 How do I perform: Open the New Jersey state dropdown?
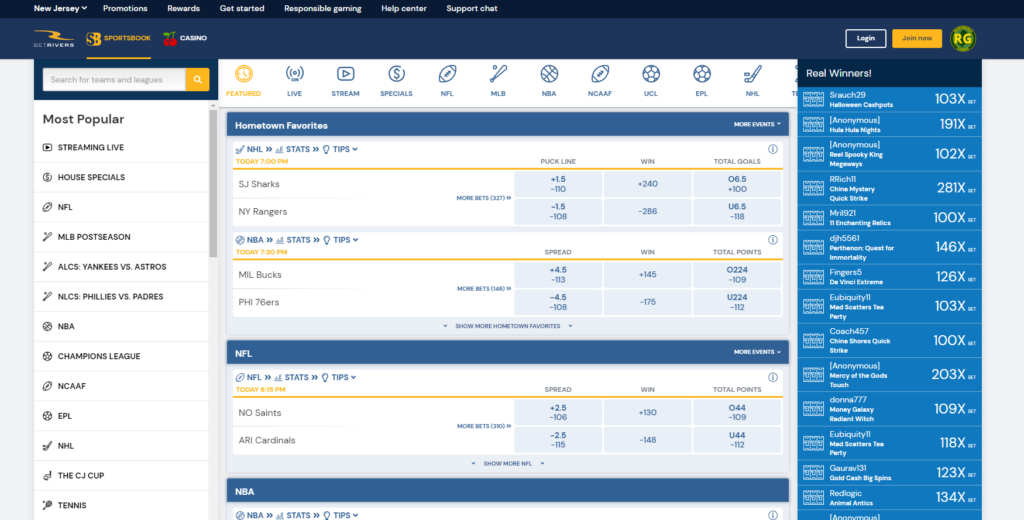(60, 8)
